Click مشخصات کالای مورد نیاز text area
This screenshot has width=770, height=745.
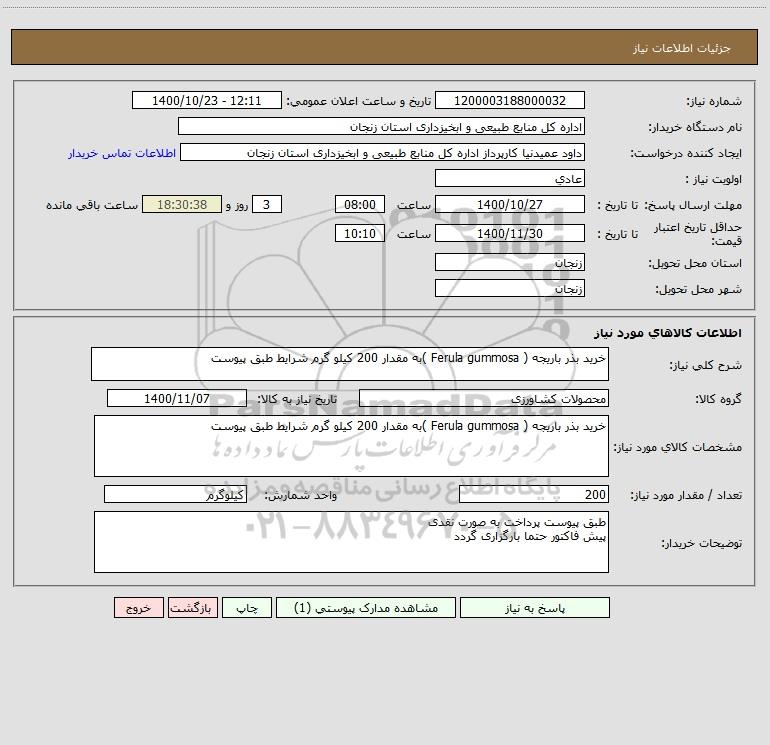(351, 446)
